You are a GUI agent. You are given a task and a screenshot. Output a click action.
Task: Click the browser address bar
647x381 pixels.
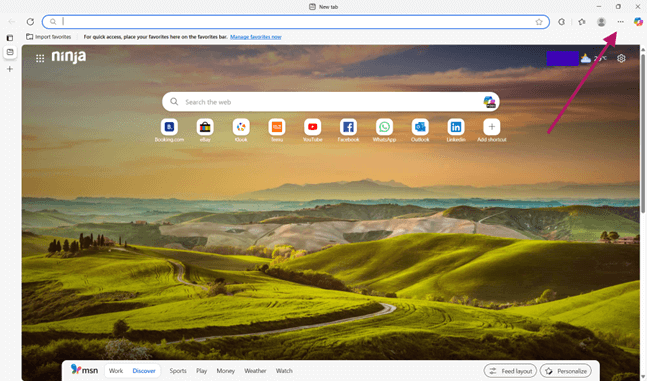[x=295, y=22]
